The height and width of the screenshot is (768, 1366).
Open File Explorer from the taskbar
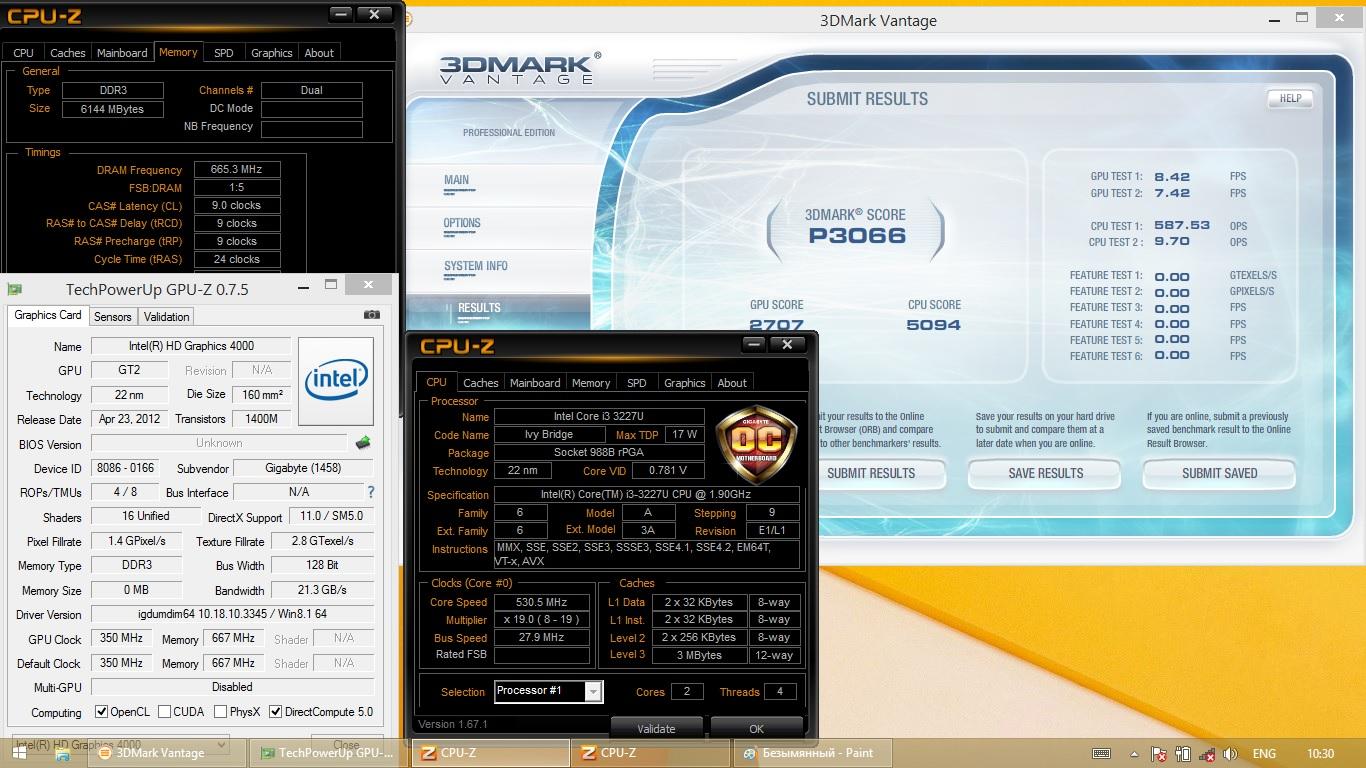(62, 754)
